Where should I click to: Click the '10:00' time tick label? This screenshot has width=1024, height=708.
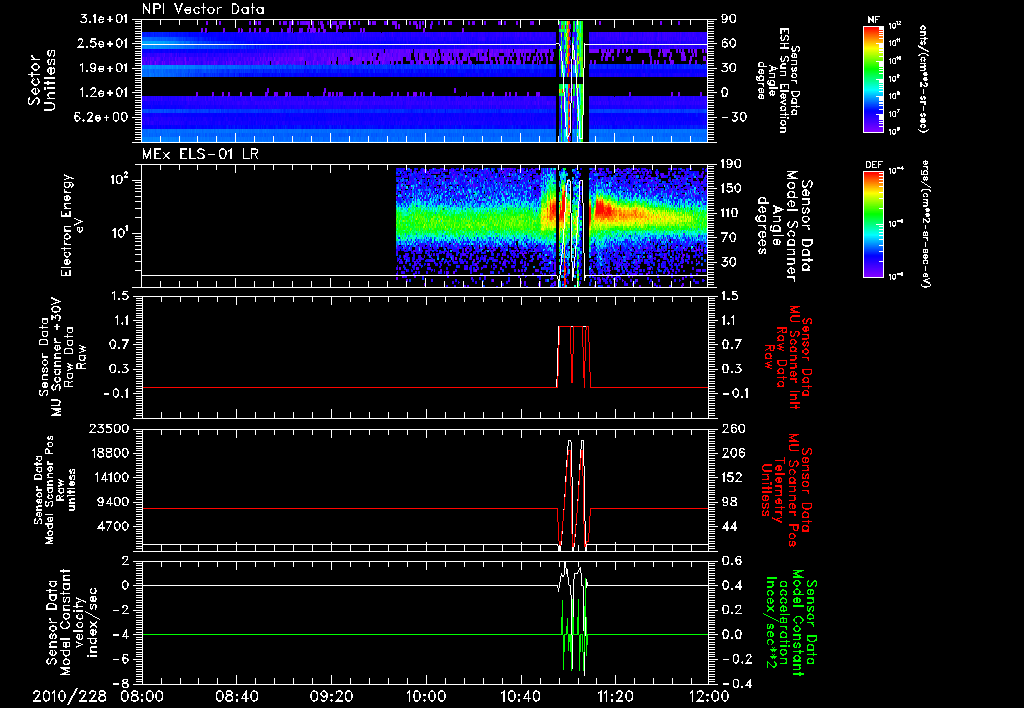[426, 697]
